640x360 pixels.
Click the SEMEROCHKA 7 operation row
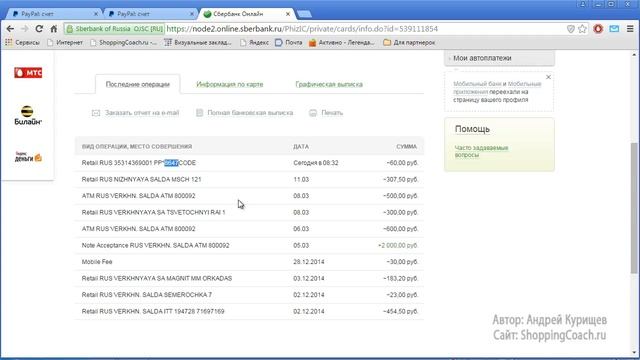pos(249,295)
